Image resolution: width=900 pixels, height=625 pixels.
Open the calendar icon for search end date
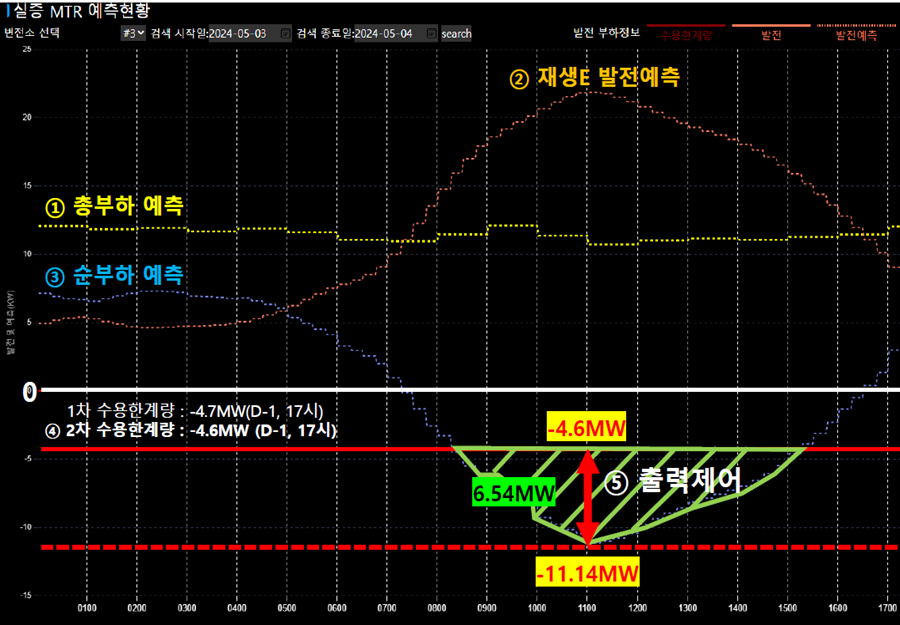click(431, 33)
